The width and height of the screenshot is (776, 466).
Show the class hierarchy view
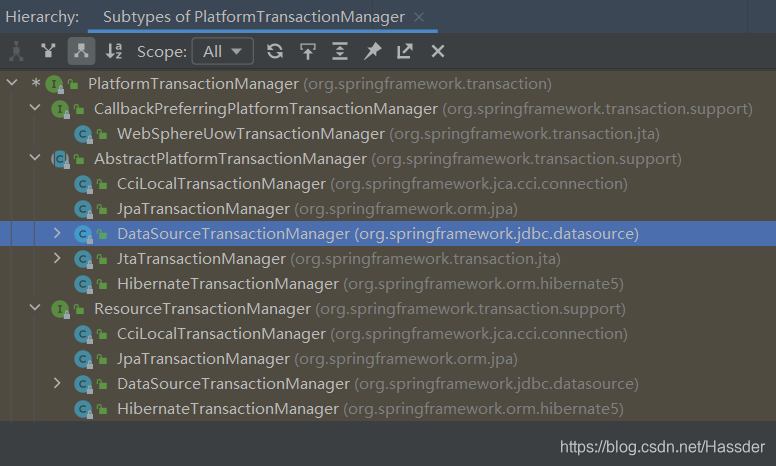(x=16, y=51)
